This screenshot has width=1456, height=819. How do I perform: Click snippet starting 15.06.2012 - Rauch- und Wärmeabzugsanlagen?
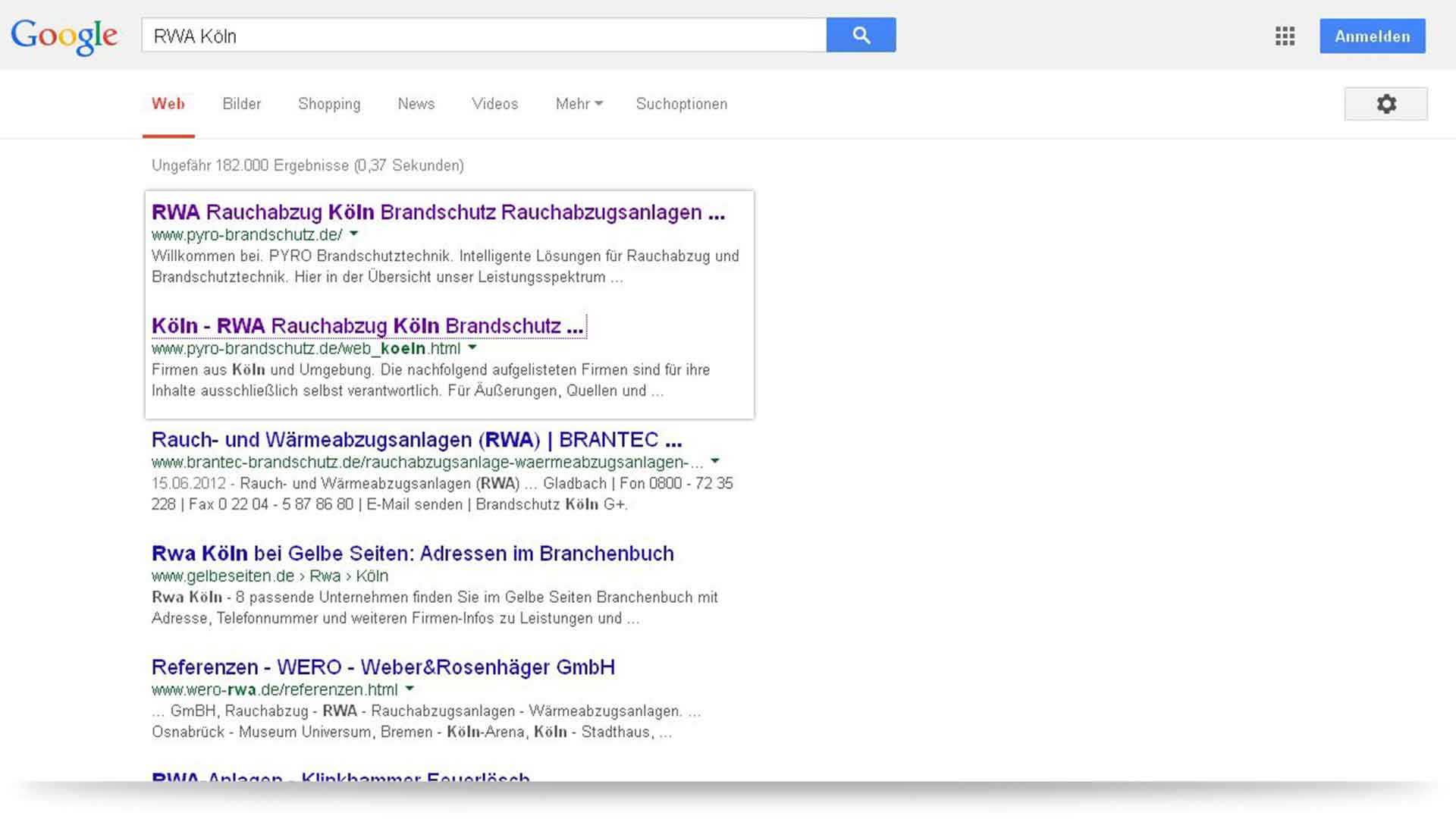click(442, 494)
